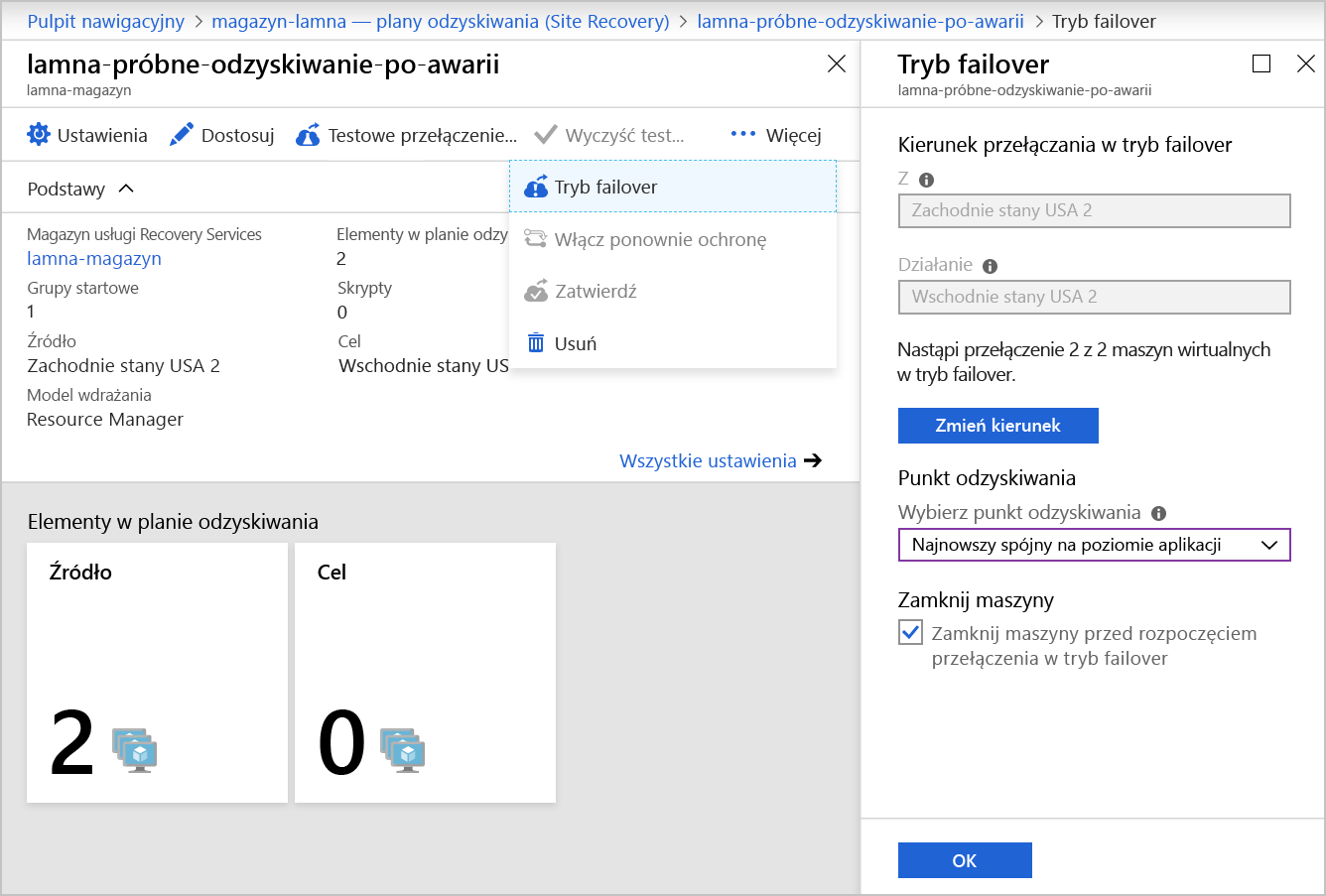Click Tryb failover breadcrumb text
The width and height of the screenshot is (1326, 896).
(x=1104, y=21)
